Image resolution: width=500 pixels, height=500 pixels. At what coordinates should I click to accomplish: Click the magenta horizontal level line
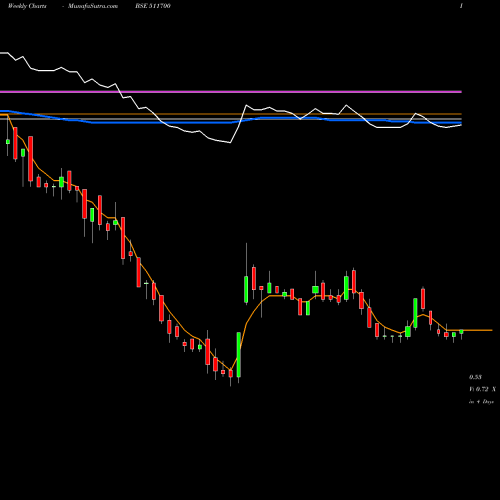[x=231, y=91]
